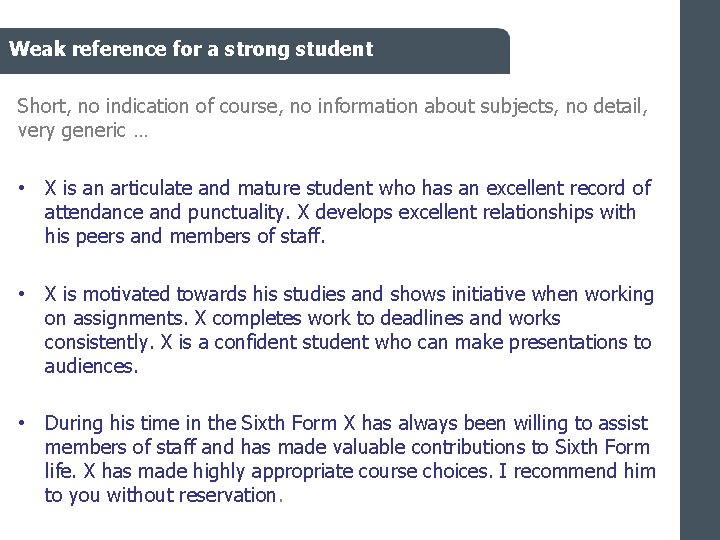
Task: Click the line "X is an articulate and mature student"
Action: click(x=347, y=188)
